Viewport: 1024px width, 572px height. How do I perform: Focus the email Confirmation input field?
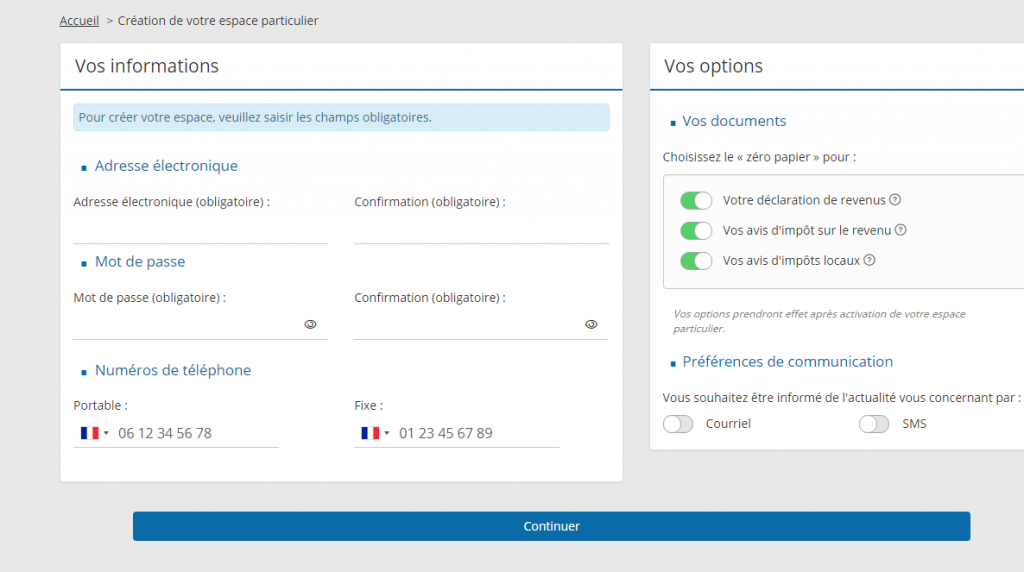point(481,230)
